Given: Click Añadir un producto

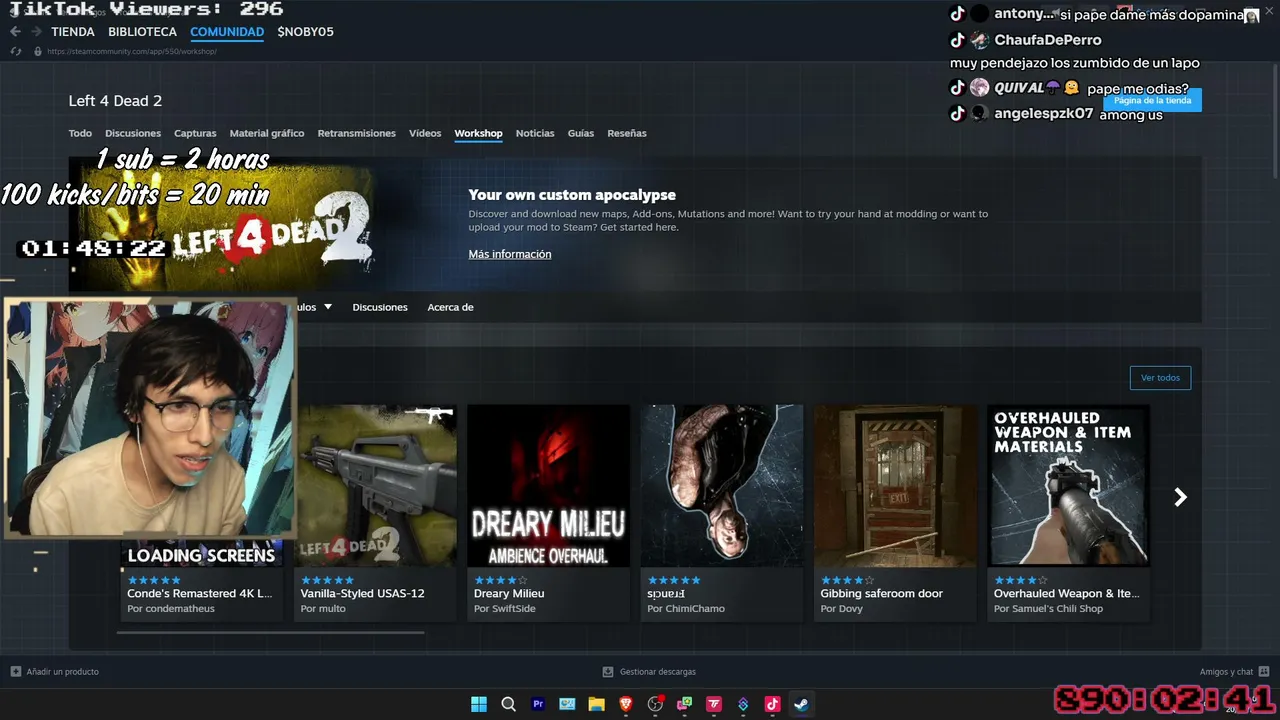Looking at the screenshot, I should coord(63,672).
